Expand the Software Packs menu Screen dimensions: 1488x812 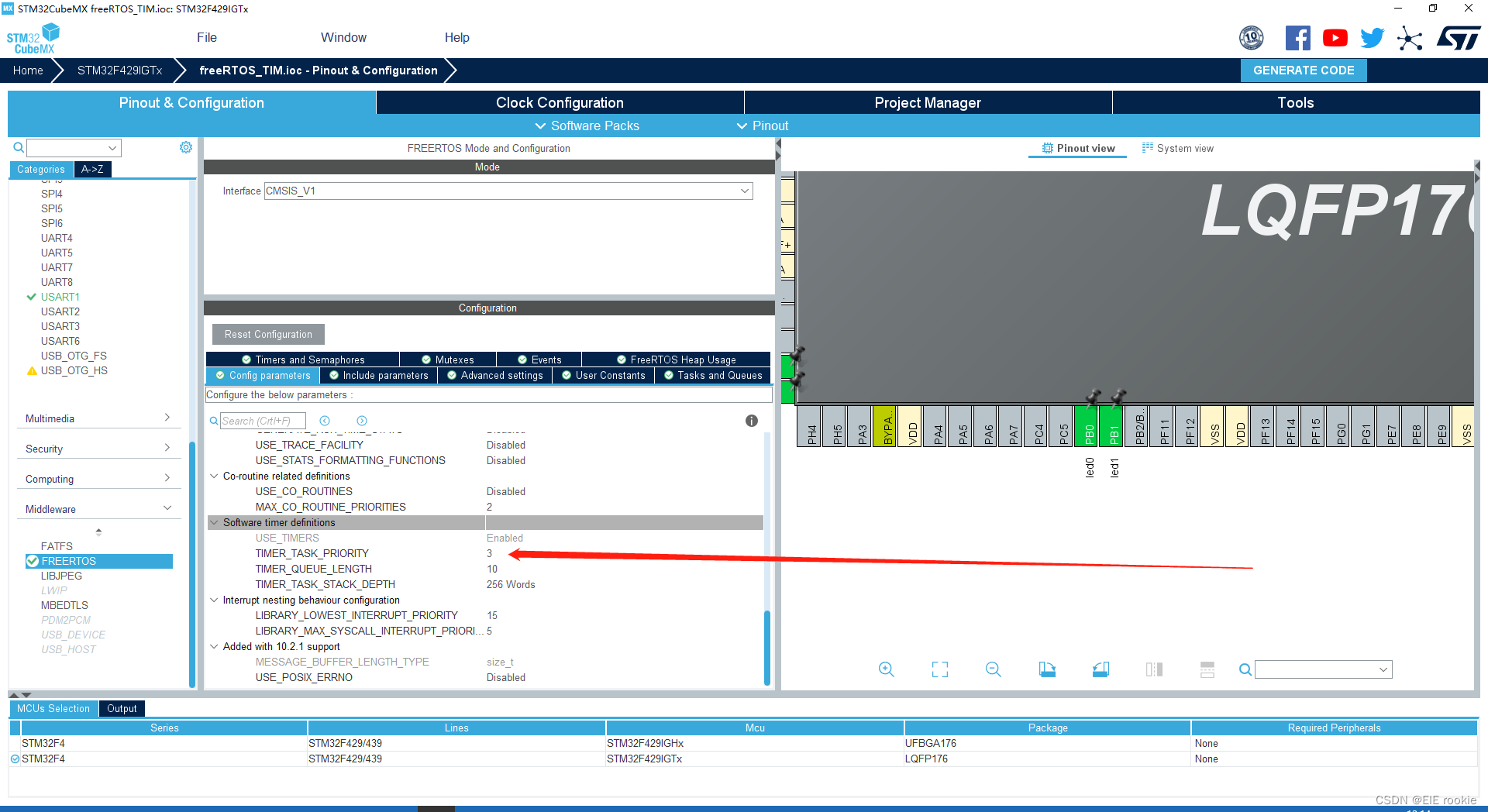pos(587,126)
